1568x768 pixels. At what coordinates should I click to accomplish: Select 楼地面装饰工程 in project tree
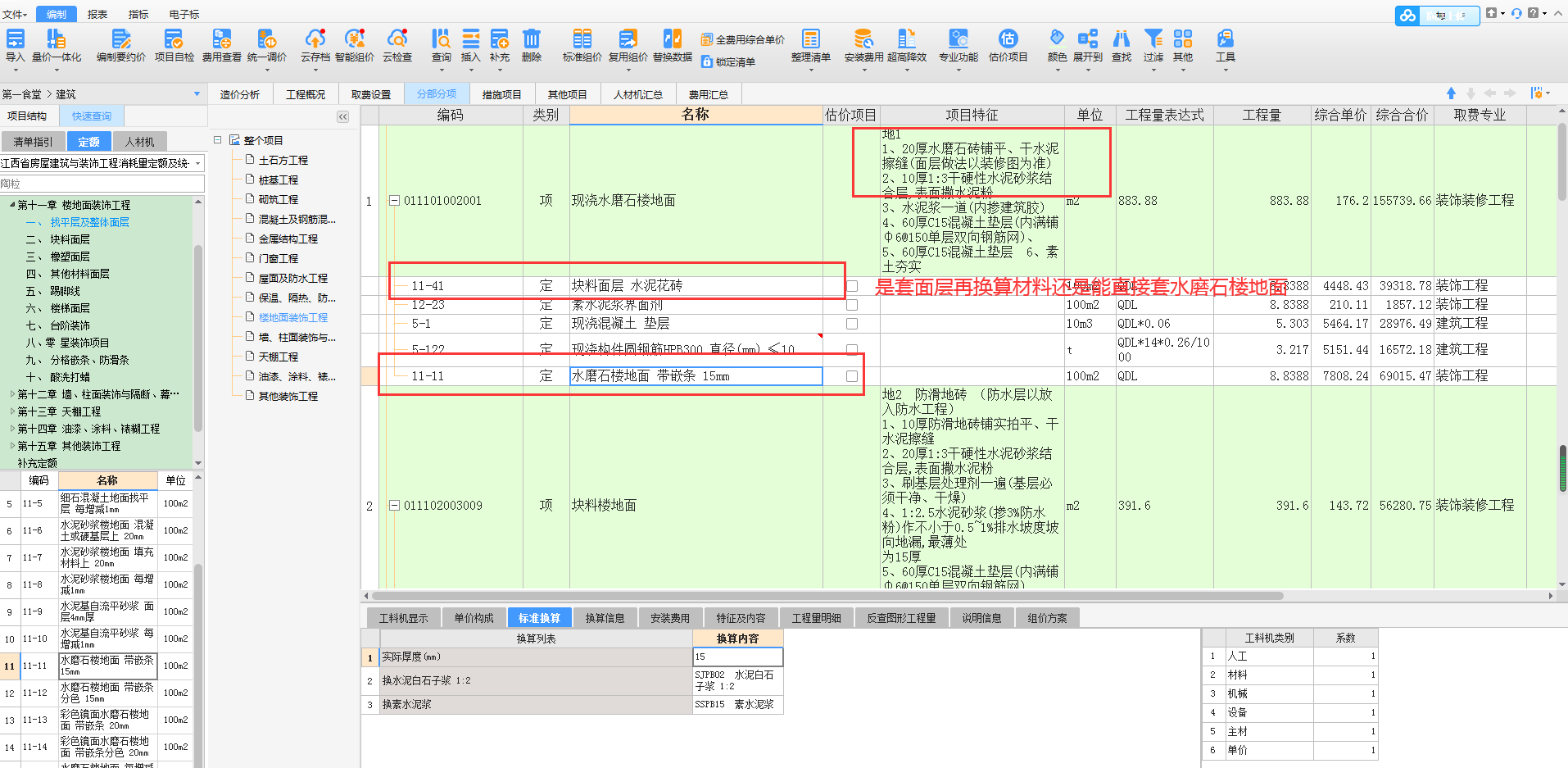pyautogui.click(x=293, y=317)
